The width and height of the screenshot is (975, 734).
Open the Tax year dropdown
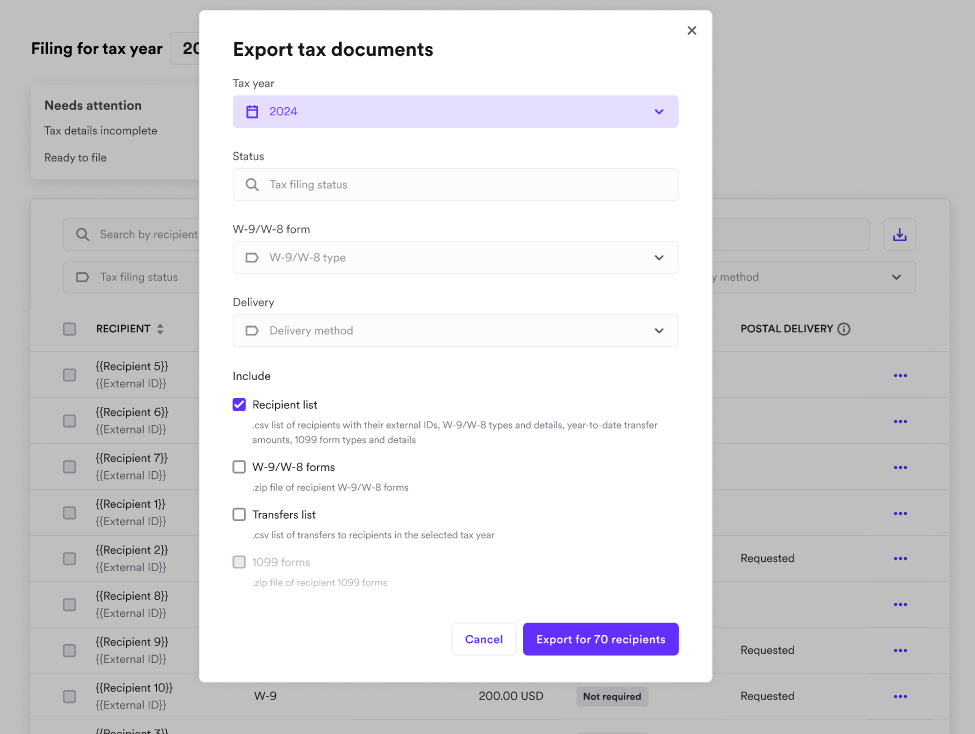coord(658,111)
